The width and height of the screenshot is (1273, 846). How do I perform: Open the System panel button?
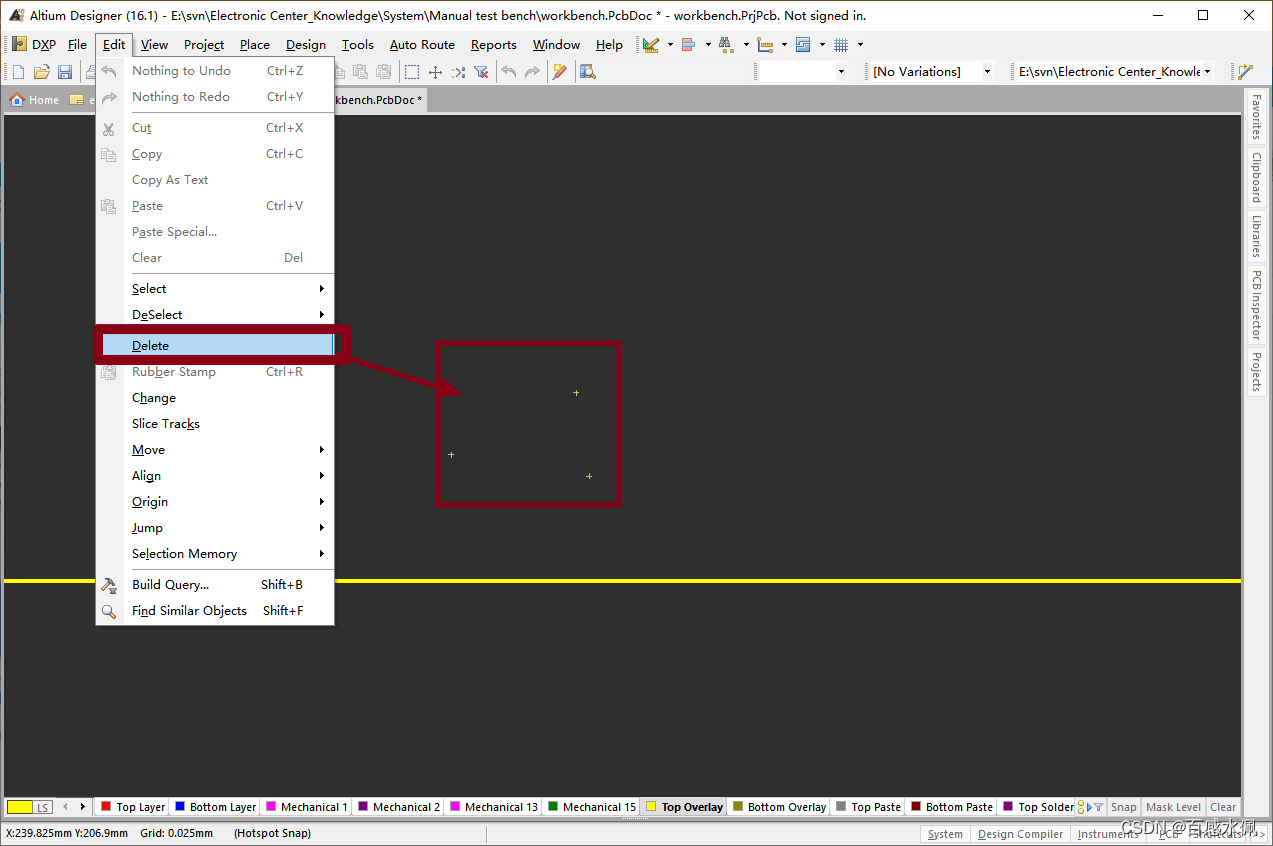pos(945,834)
